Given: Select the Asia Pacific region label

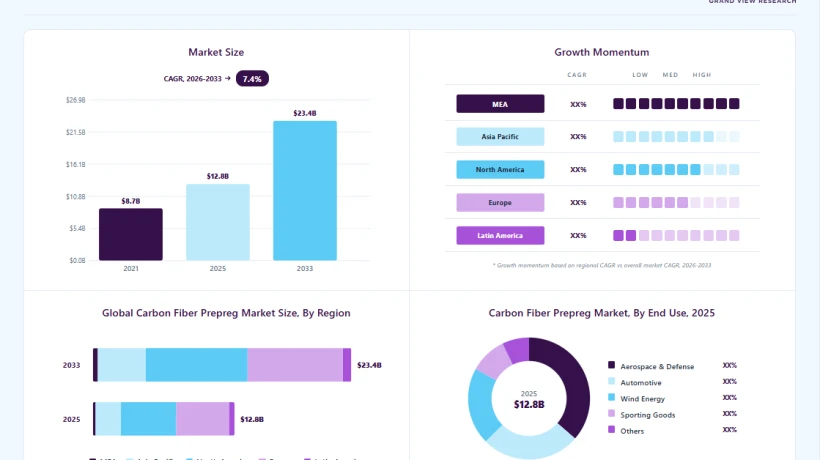Looking at the screenshot, I should point(500,136).
